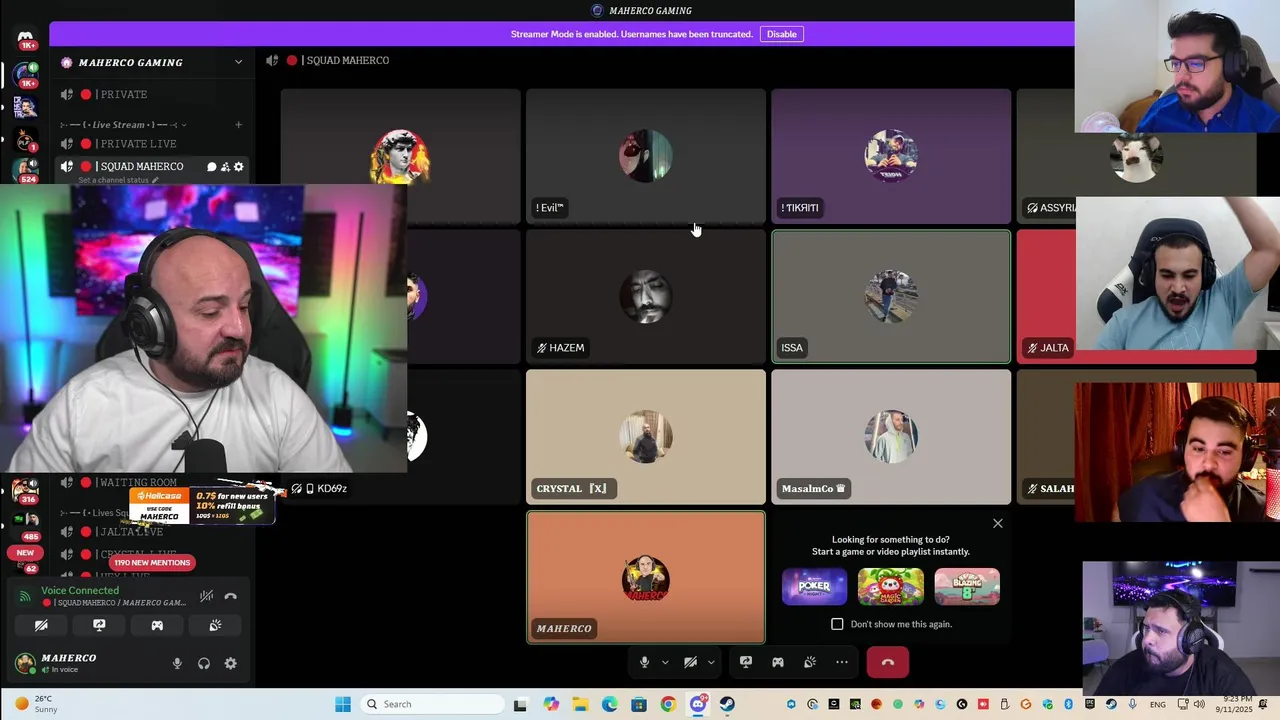Click the NEW servers indicator

25,552
